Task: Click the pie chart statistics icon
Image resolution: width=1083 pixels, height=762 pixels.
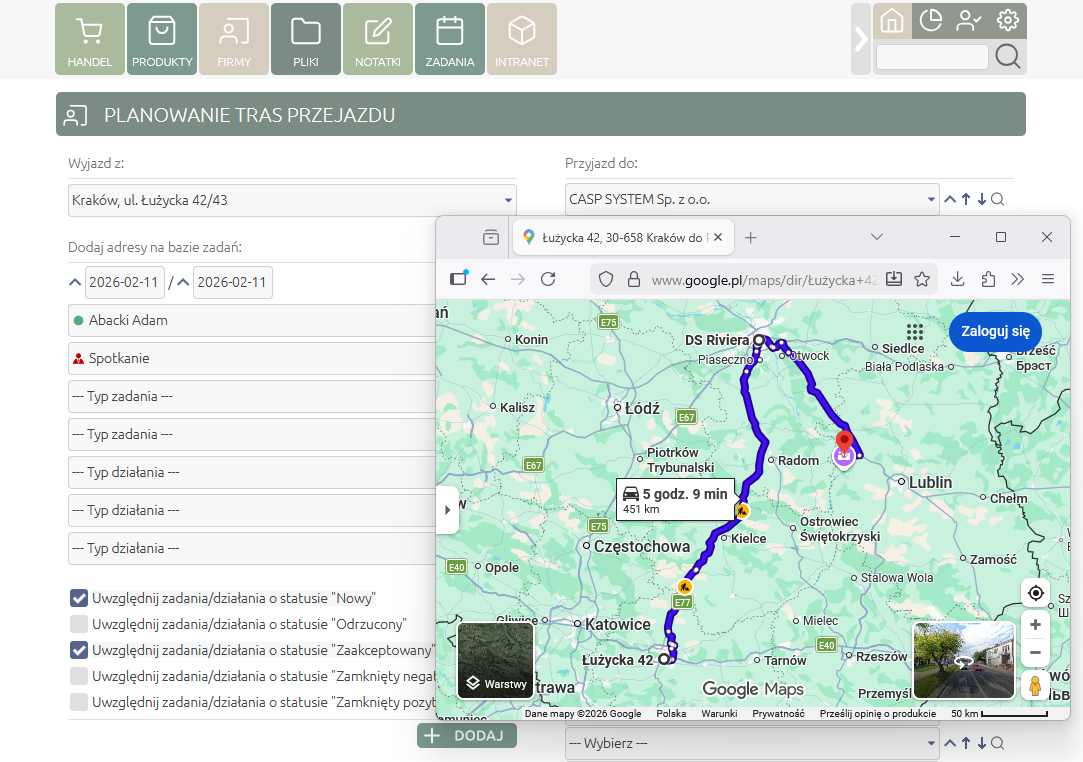Action: (x=930, y=20)
